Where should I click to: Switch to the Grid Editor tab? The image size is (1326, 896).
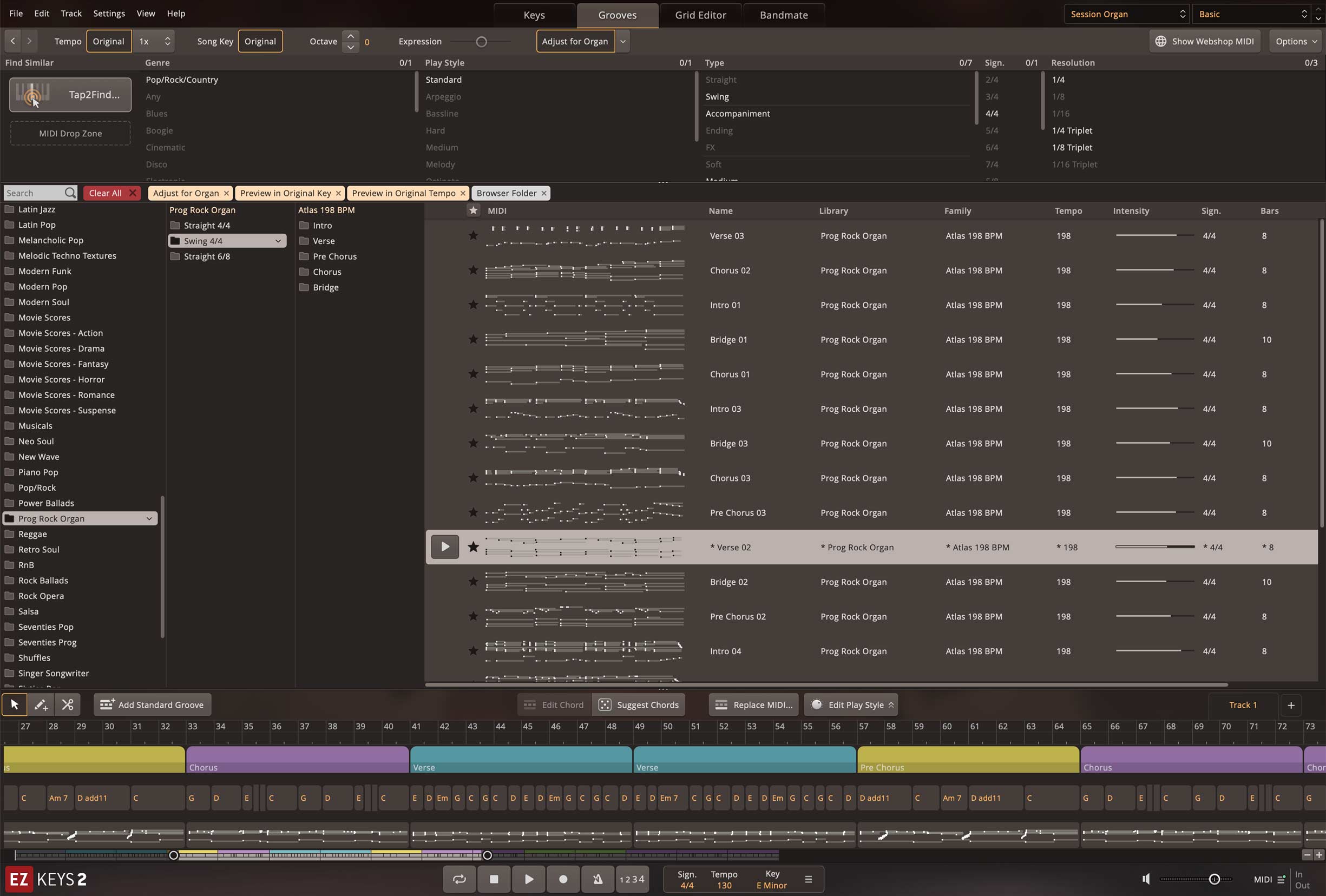click(700, 15)
